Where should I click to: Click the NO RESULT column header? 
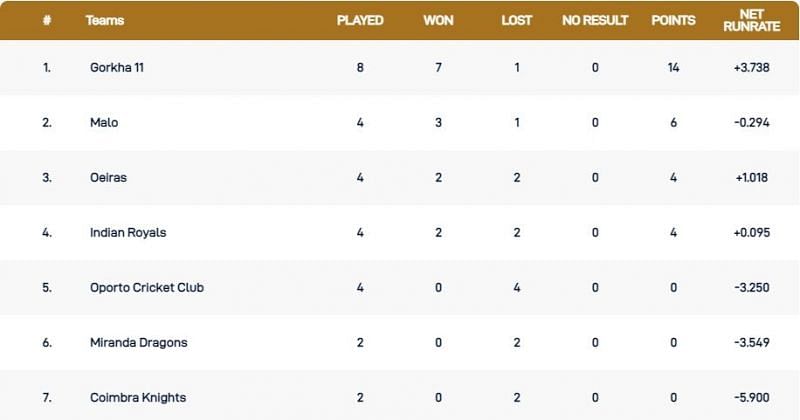[595, 20]
